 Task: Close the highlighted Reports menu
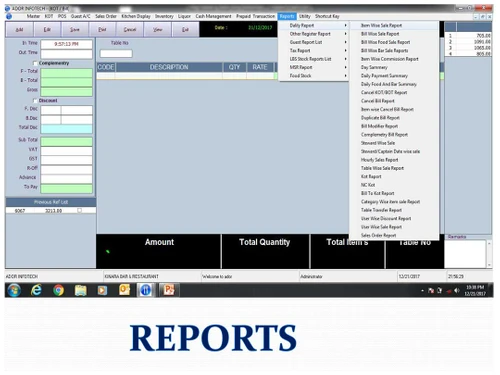[287, 16]
